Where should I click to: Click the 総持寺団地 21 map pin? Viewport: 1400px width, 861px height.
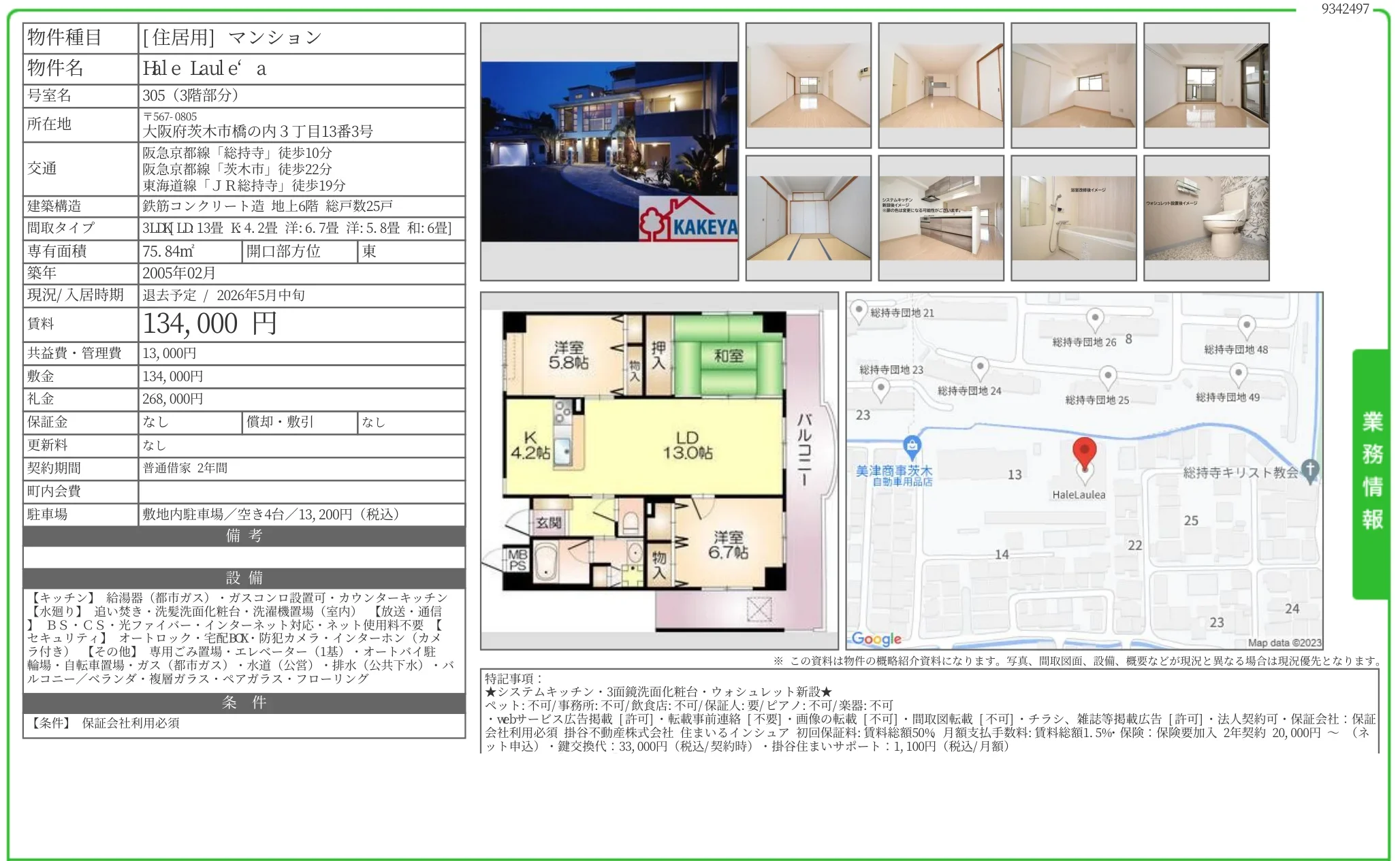tap(859, 311)
